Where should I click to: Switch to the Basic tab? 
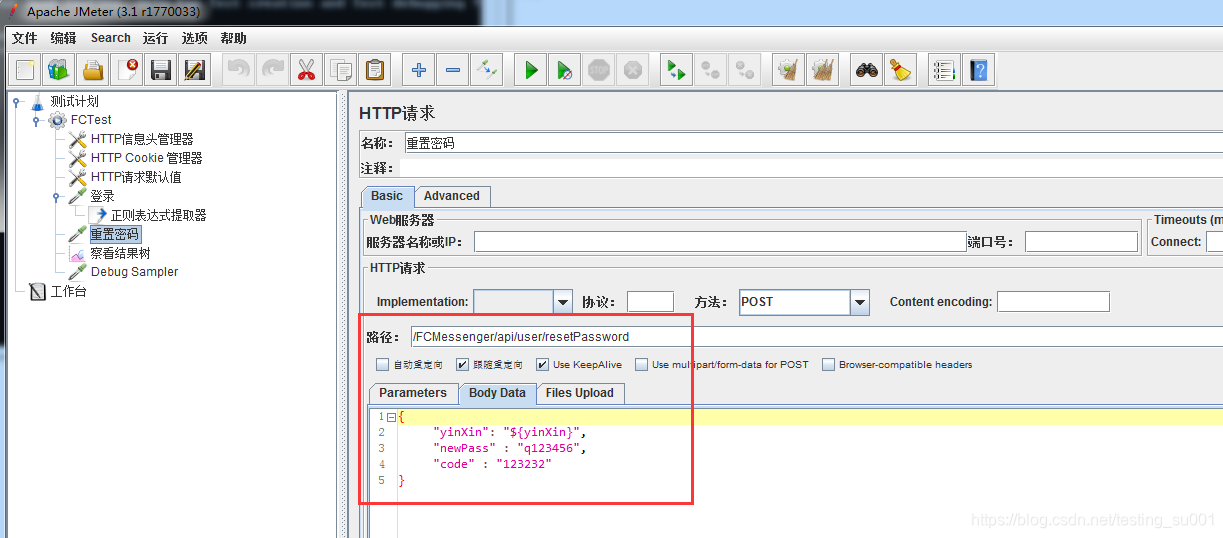click(387, 196)
